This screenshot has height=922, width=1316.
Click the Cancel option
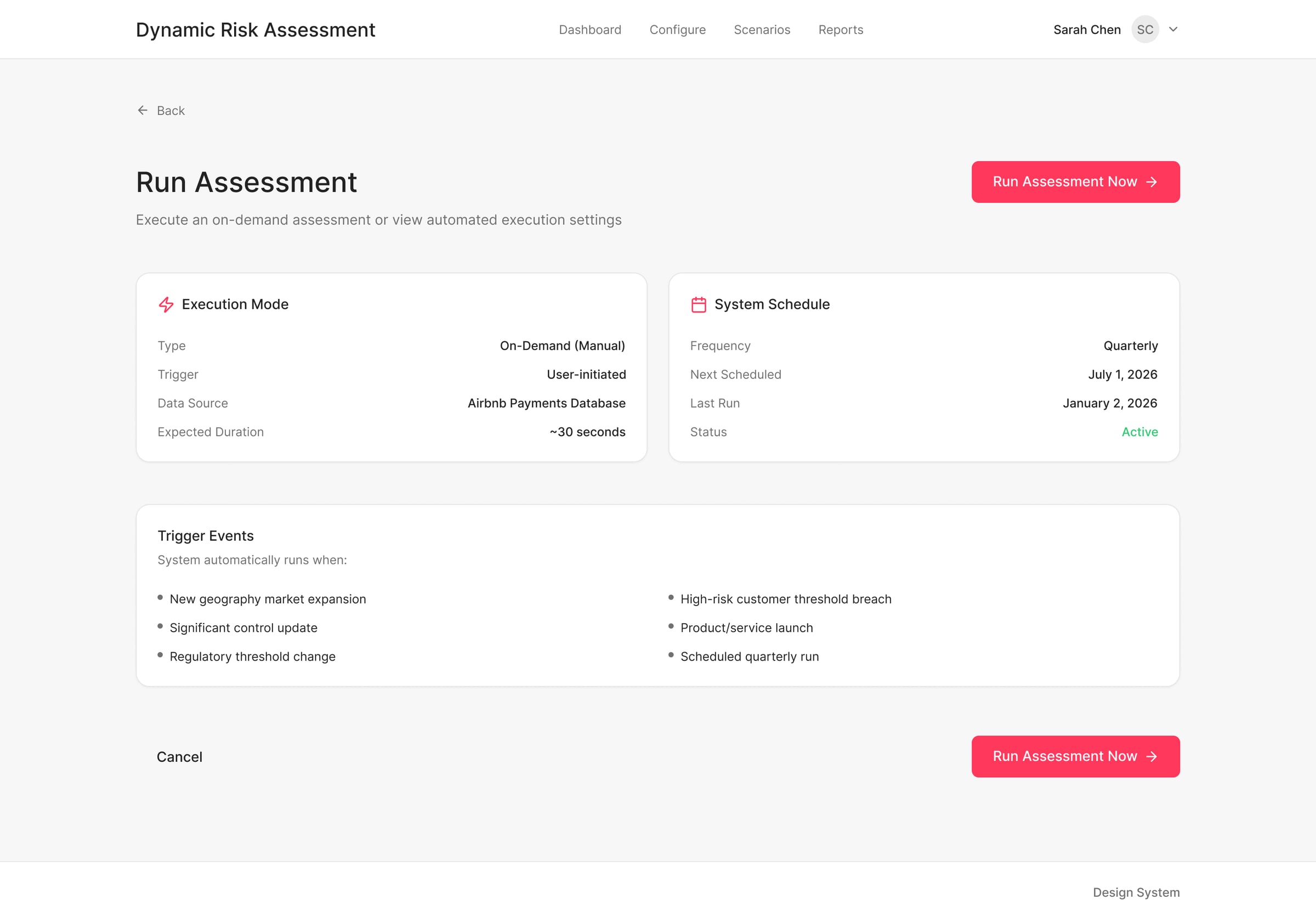tap(179, 756)
